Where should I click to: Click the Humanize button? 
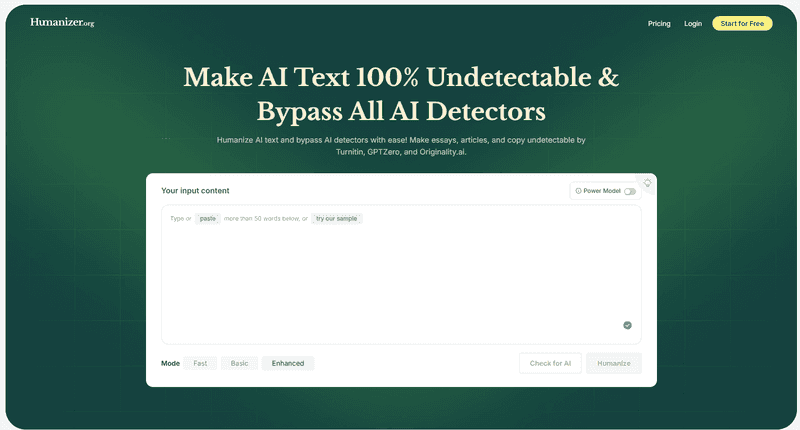(614, 363)
